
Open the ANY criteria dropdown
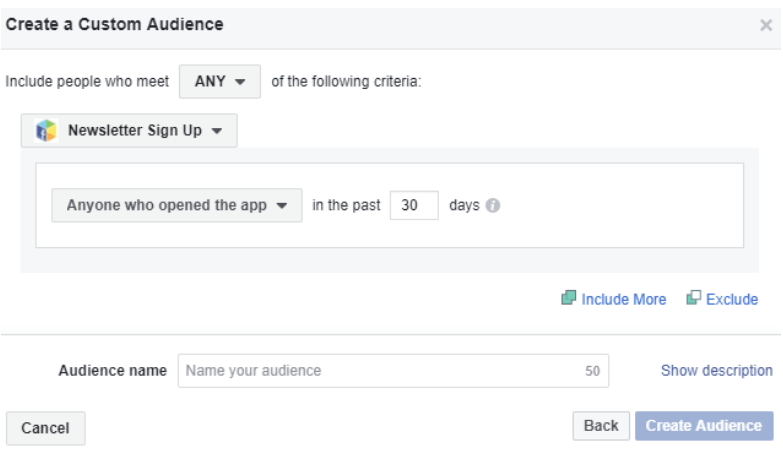coord(219,82)
